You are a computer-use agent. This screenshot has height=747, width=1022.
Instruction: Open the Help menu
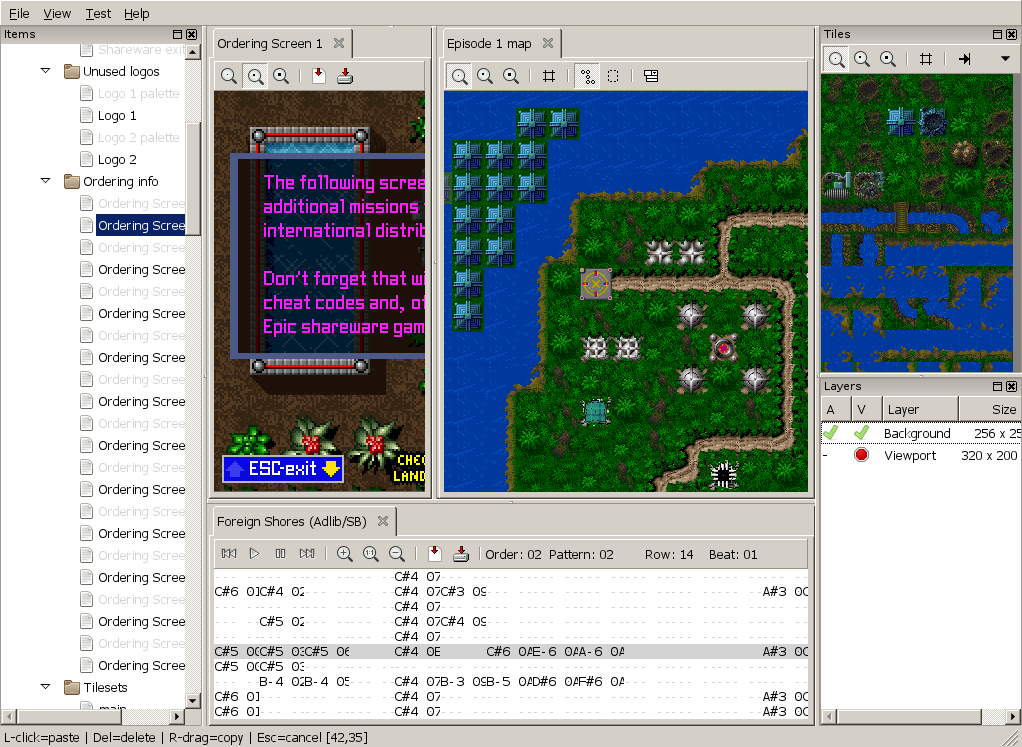(136, 14)
